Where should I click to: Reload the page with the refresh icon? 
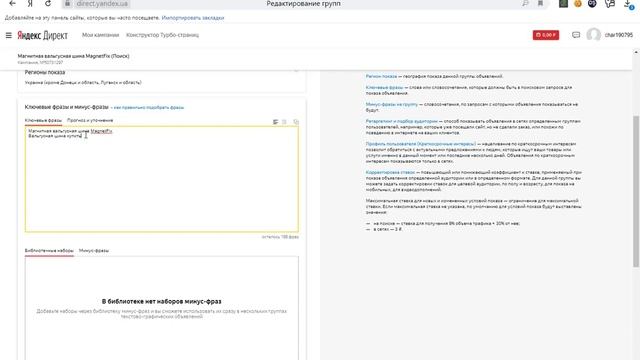pos(48,3)
